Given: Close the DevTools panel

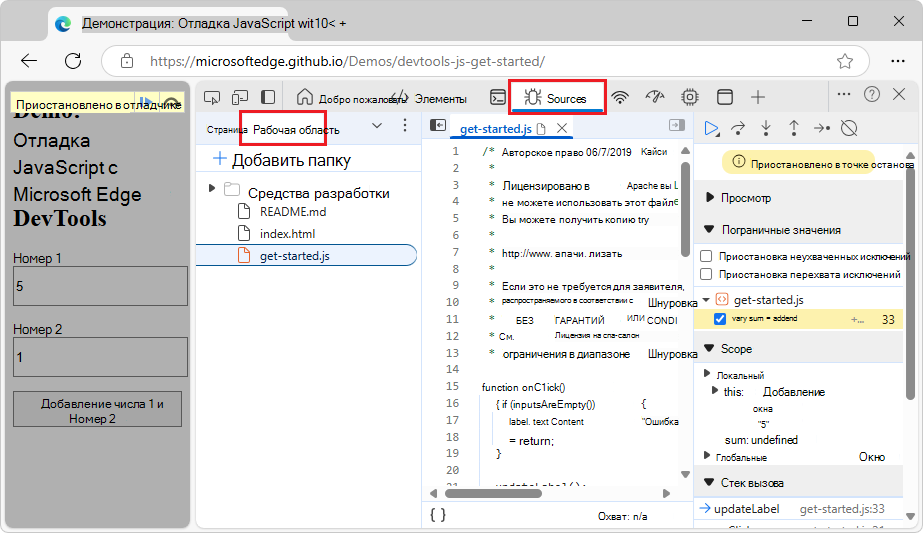Looking at the screenshot, I should (x=899, y=94).
